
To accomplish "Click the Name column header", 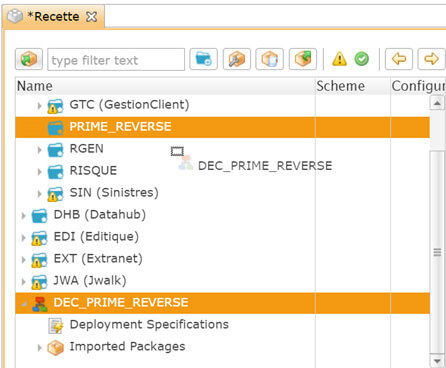I will [x=165, y=86].
